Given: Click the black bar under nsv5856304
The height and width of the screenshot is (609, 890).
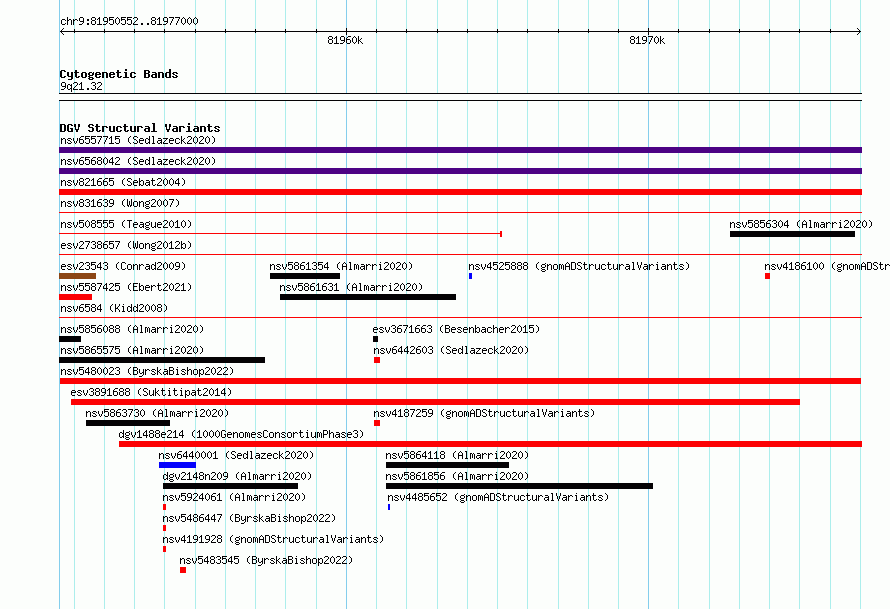Looking at the screenshot, I should click(x=792, y=234).
